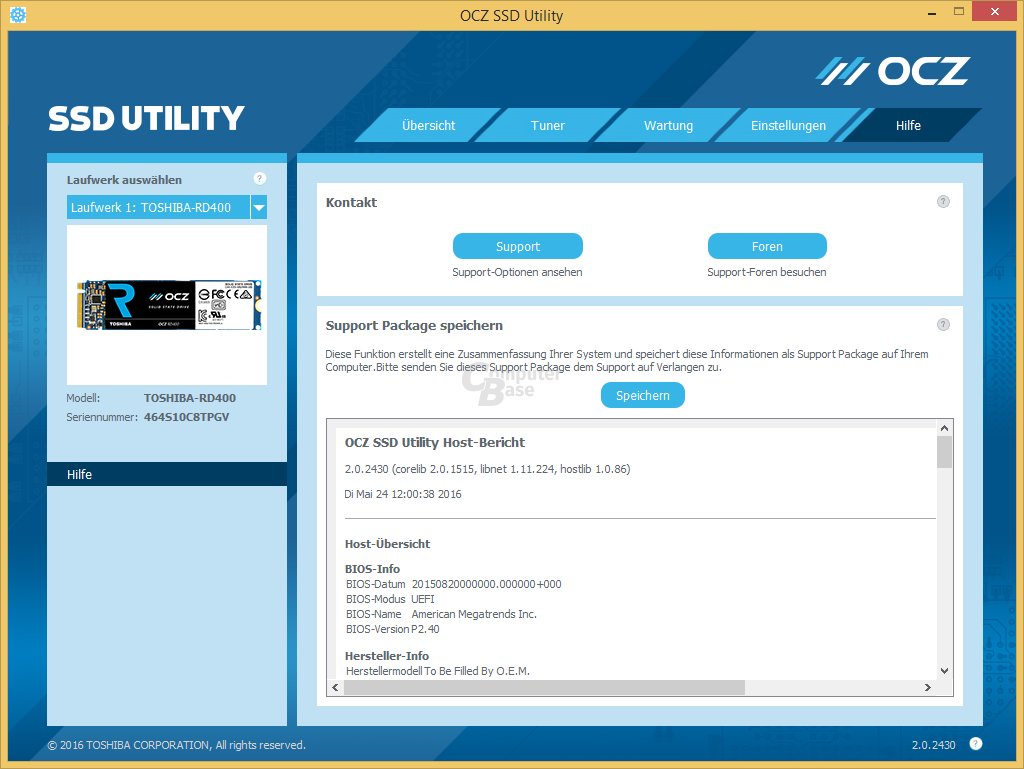Click the report's scroll up arrow
Screen dimensions: 1024x769
pyautogui.click(x=944, y=428)
